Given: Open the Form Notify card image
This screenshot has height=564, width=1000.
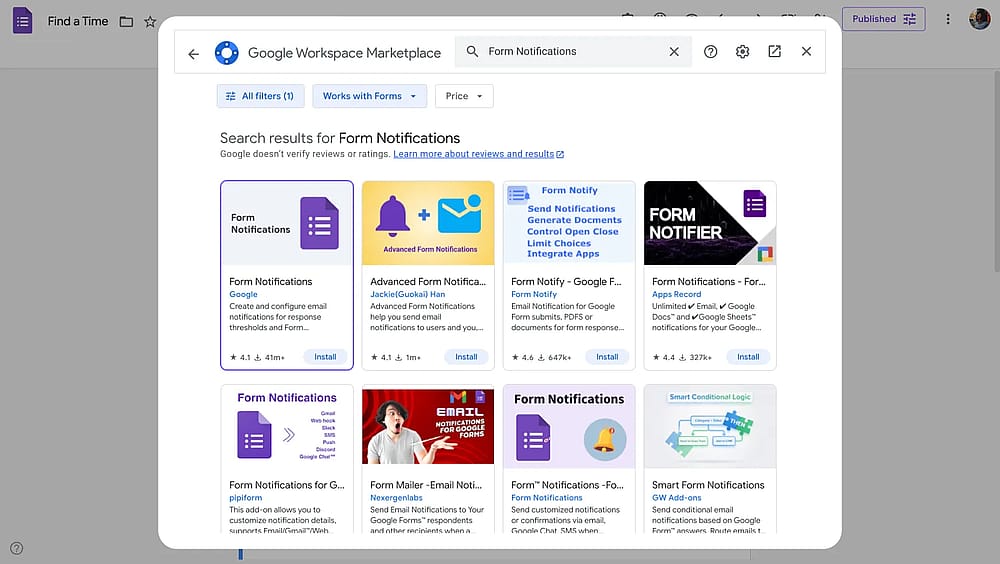Looking at the screenshot, I should [569, 223].
